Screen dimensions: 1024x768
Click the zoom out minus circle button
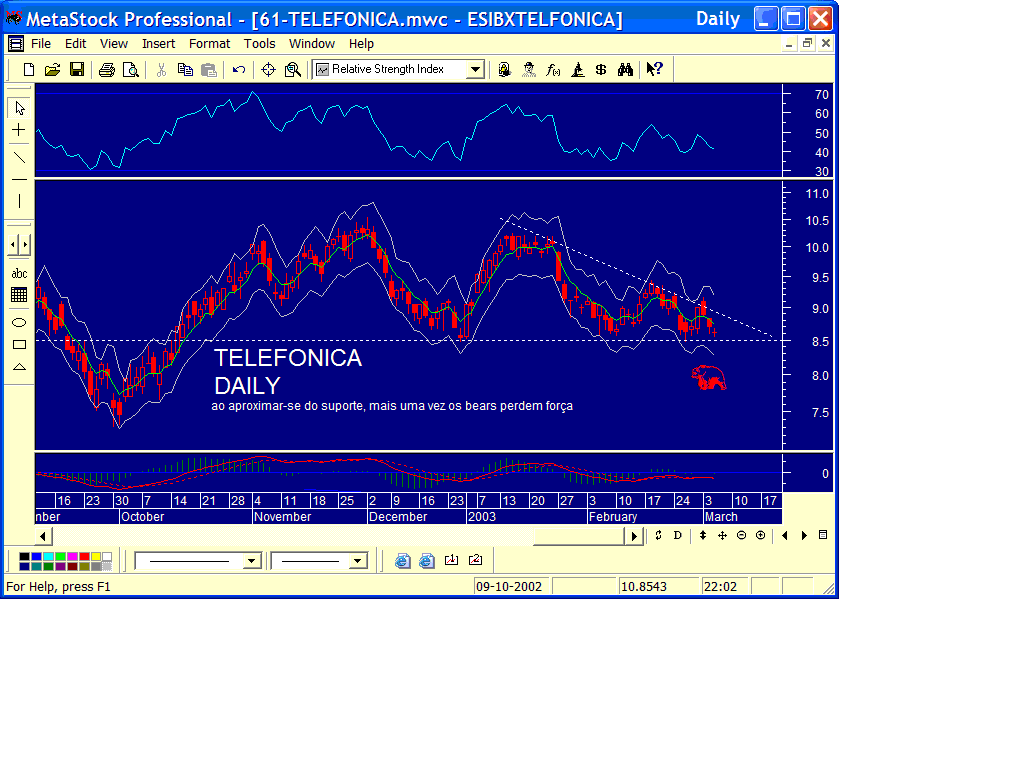741,536
